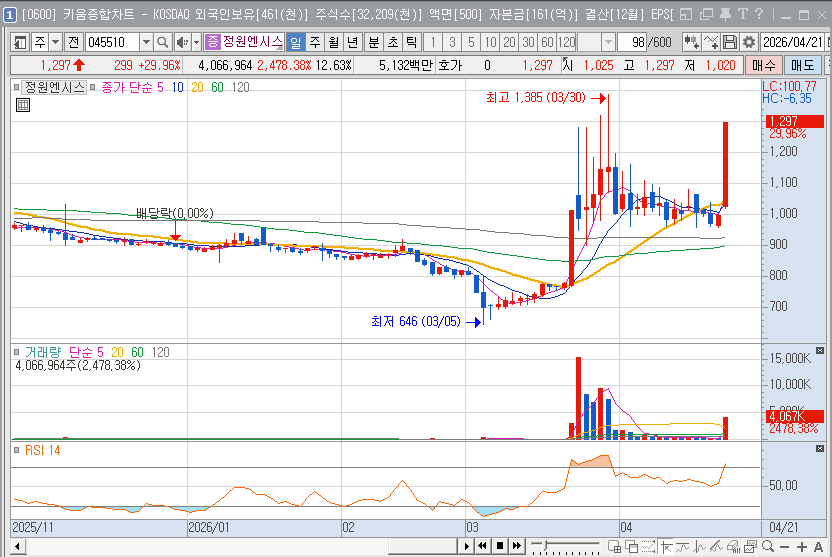Click the candle compare chart icon
832x557 pixels.
coord(691,42)
